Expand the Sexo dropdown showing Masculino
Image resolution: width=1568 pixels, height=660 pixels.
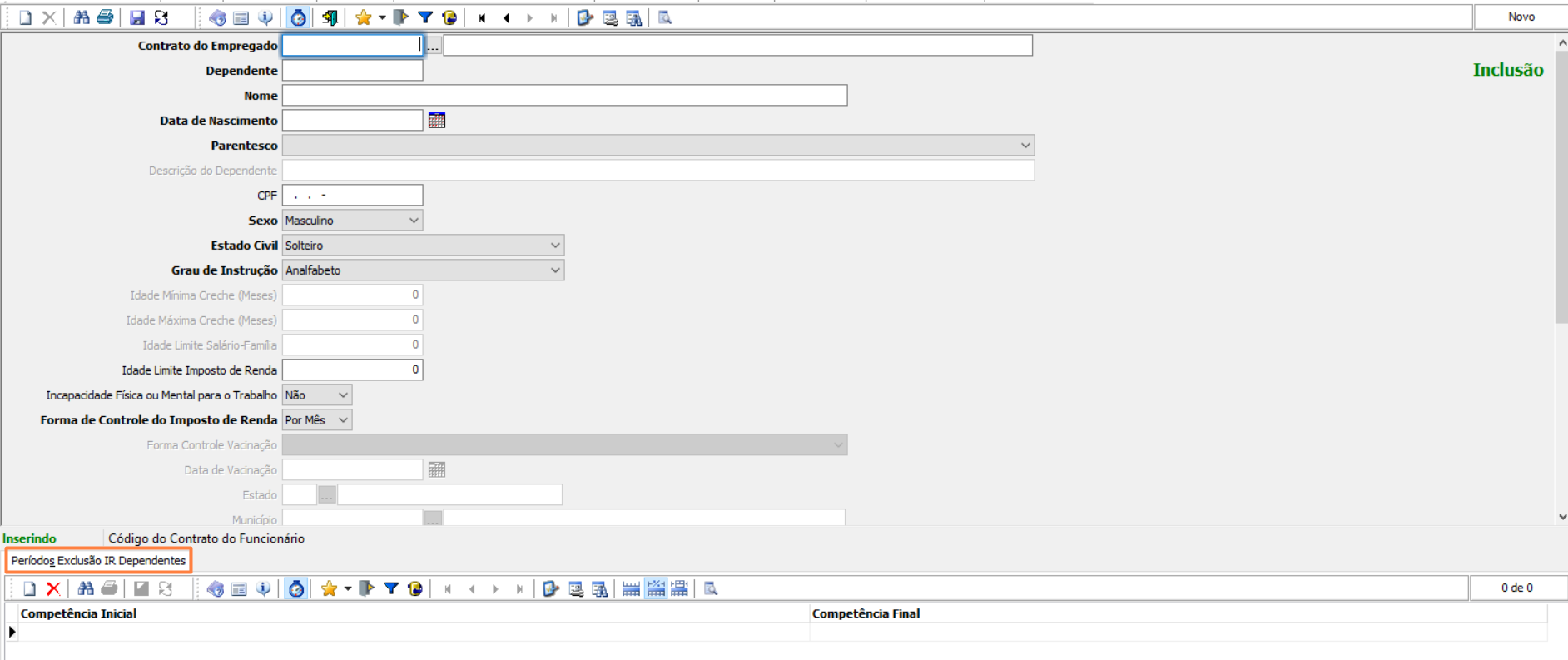coord(414,221)
